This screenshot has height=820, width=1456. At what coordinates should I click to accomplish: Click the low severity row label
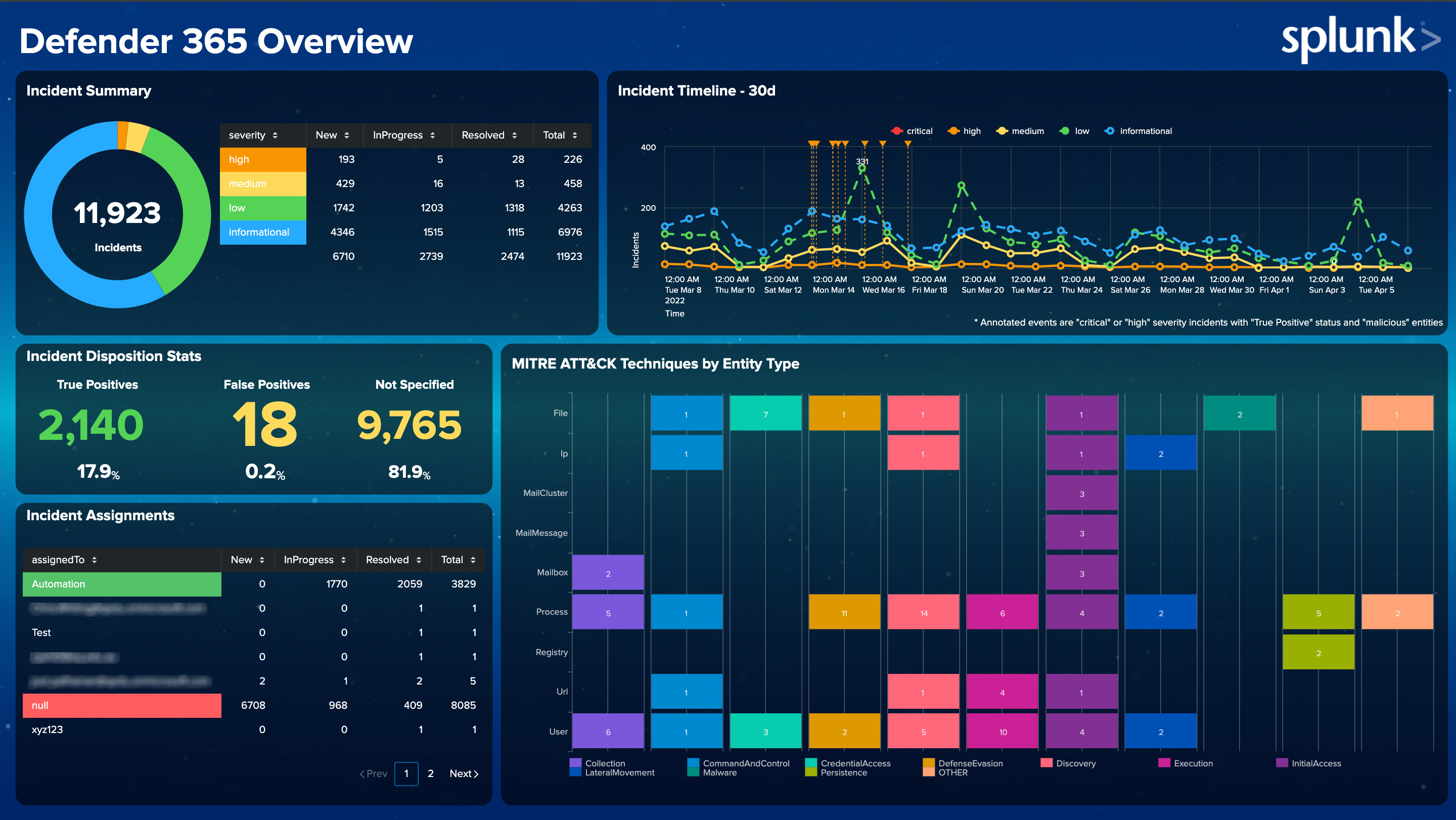coord(263,208)
